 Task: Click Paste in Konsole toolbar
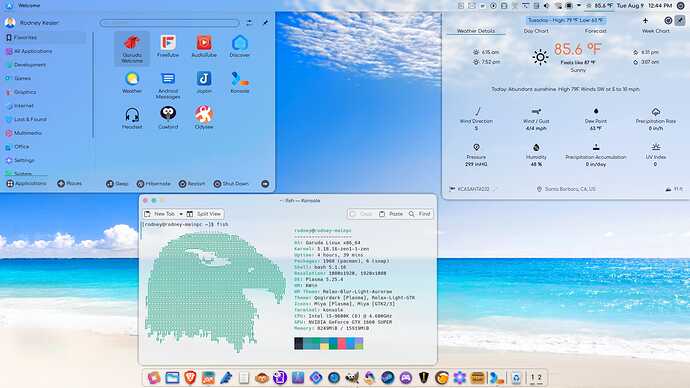(x=391, y=214)
